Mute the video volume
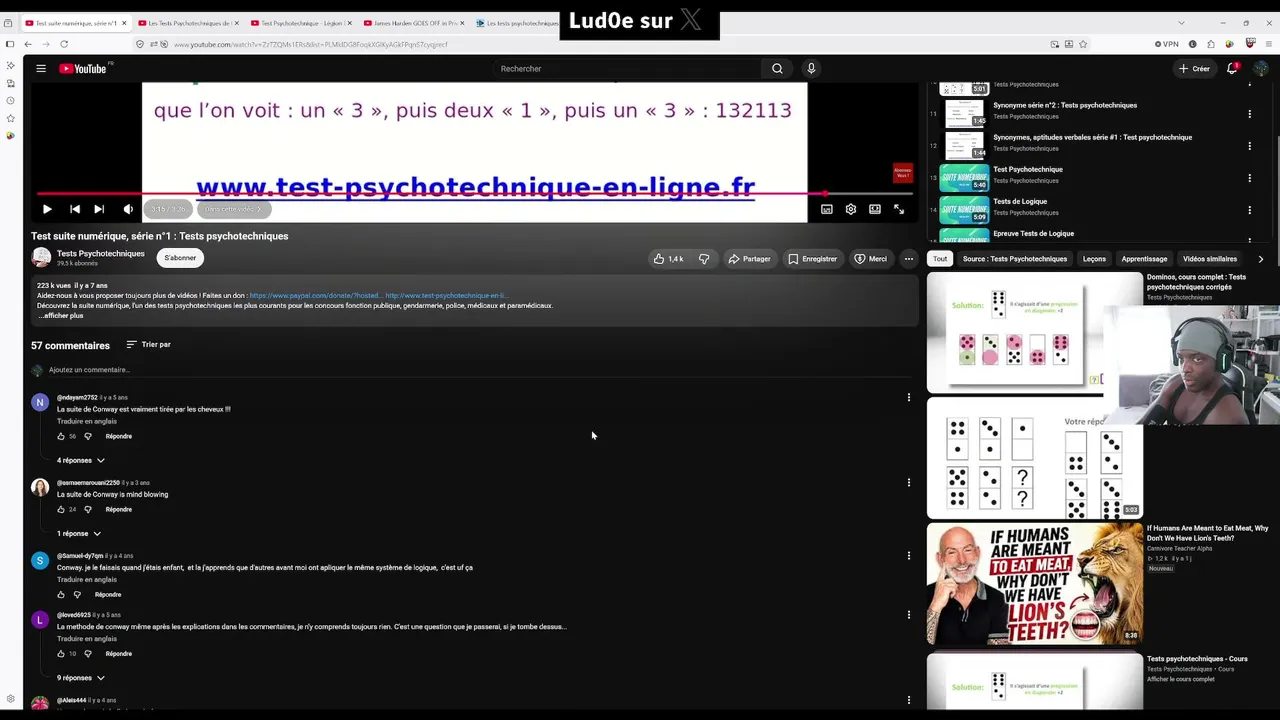The height and width of the screenshot is (720, 1280). (128, 209)
